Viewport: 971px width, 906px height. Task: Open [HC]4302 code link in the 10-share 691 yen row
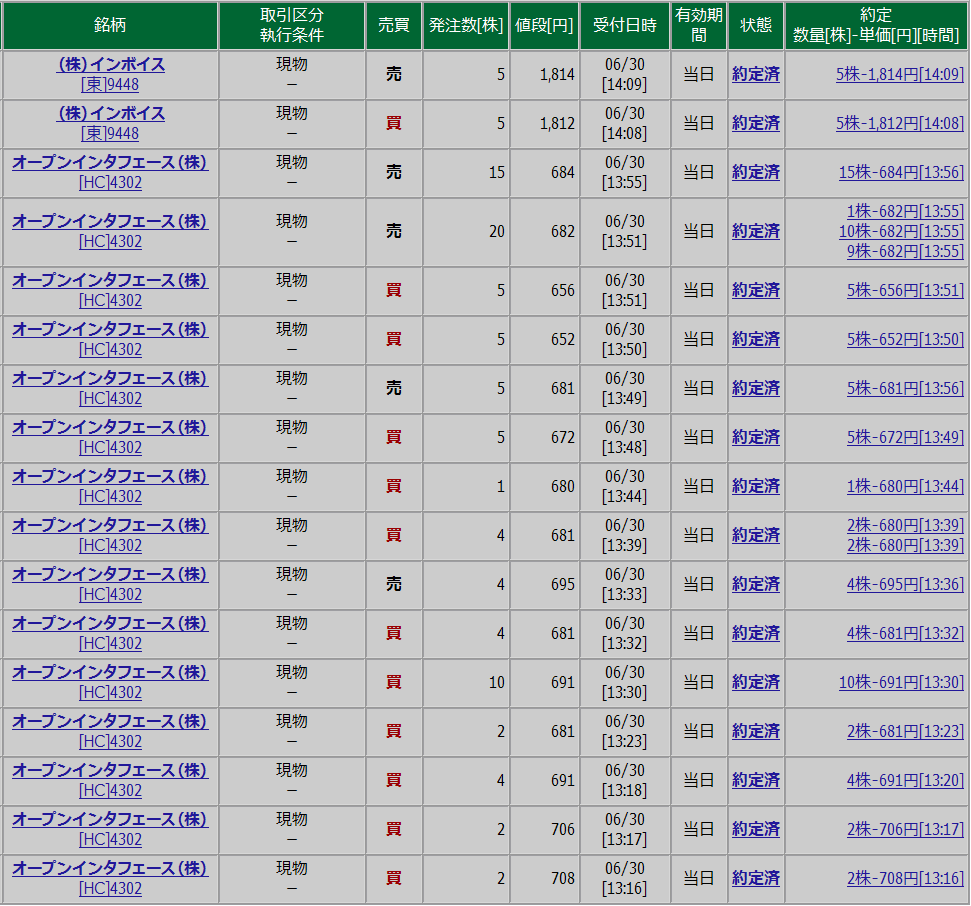[110, 692]
